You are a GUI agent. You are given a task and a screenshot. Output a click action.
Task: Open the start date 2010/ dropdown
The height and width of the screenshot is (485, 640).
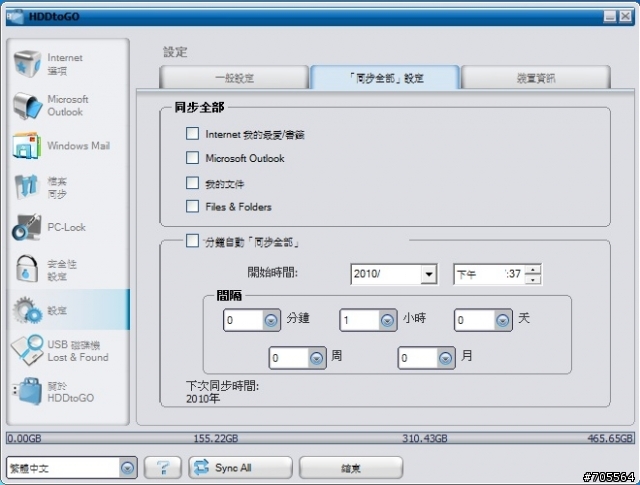coord(429,274)
